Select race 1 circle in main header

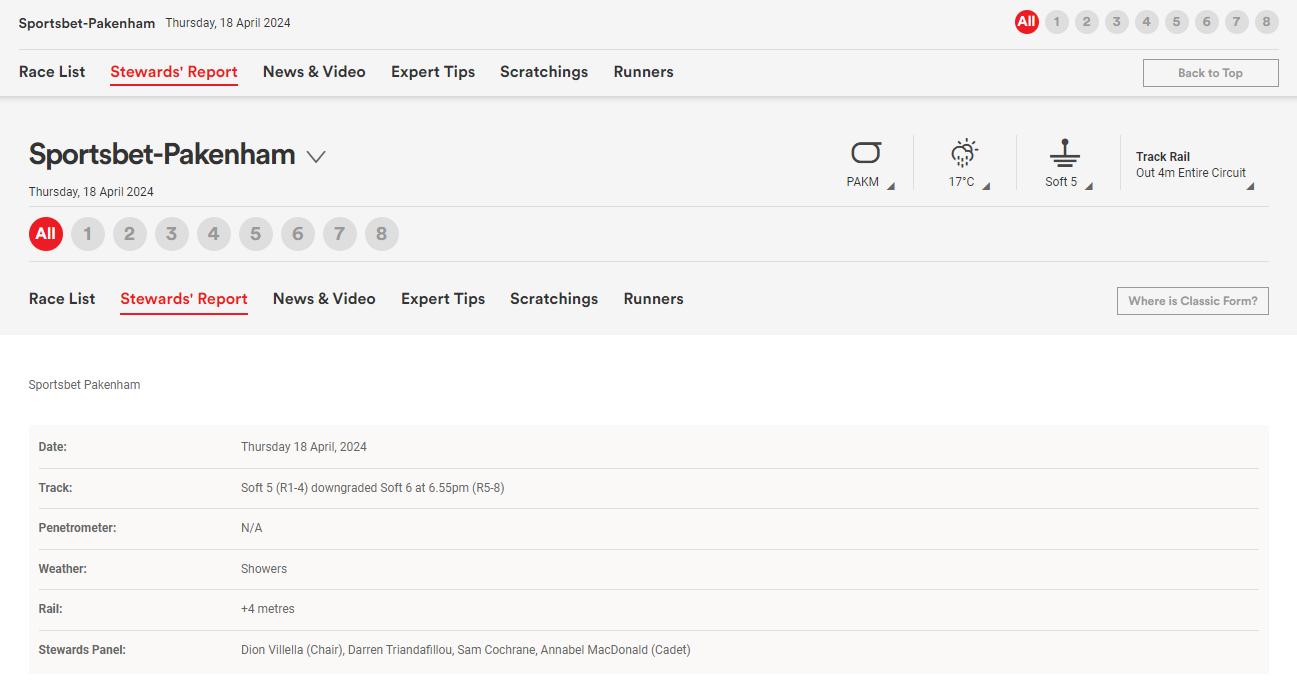[x=88, y=234]
